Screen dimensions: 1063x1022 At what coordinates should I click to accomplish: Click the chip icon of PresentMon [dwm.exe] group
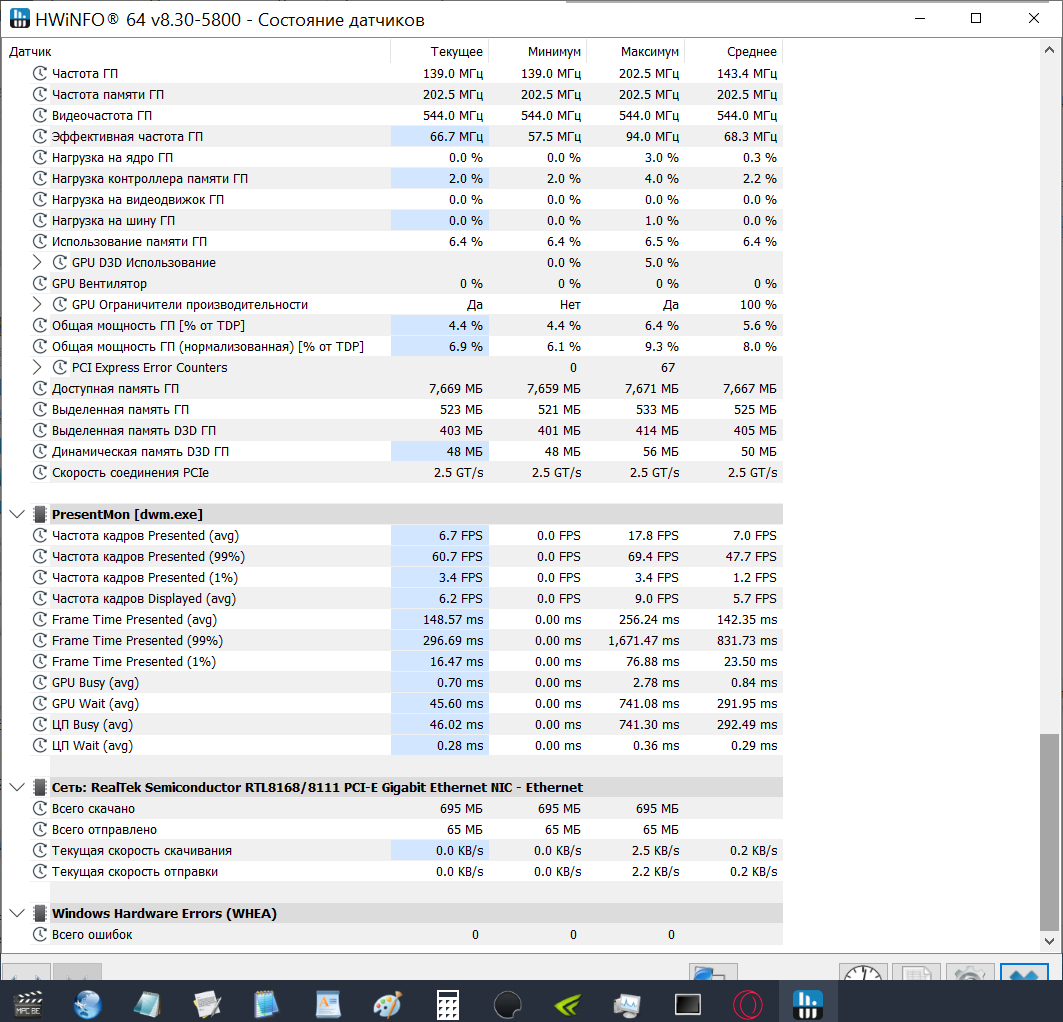pos(40,514)
